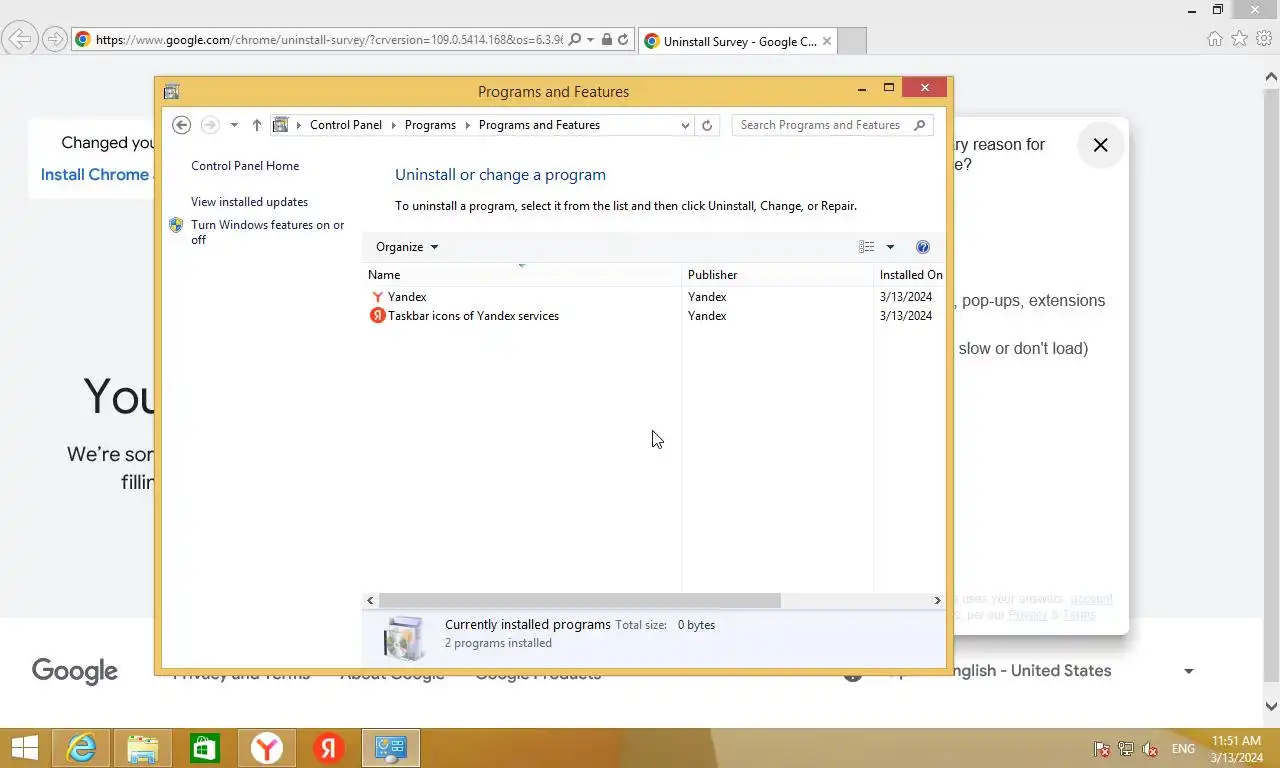The height and width of the screenshot is (768, 1280).
Task: Open File Explorer from the taskbar
Action: click(x=143, y=748)
